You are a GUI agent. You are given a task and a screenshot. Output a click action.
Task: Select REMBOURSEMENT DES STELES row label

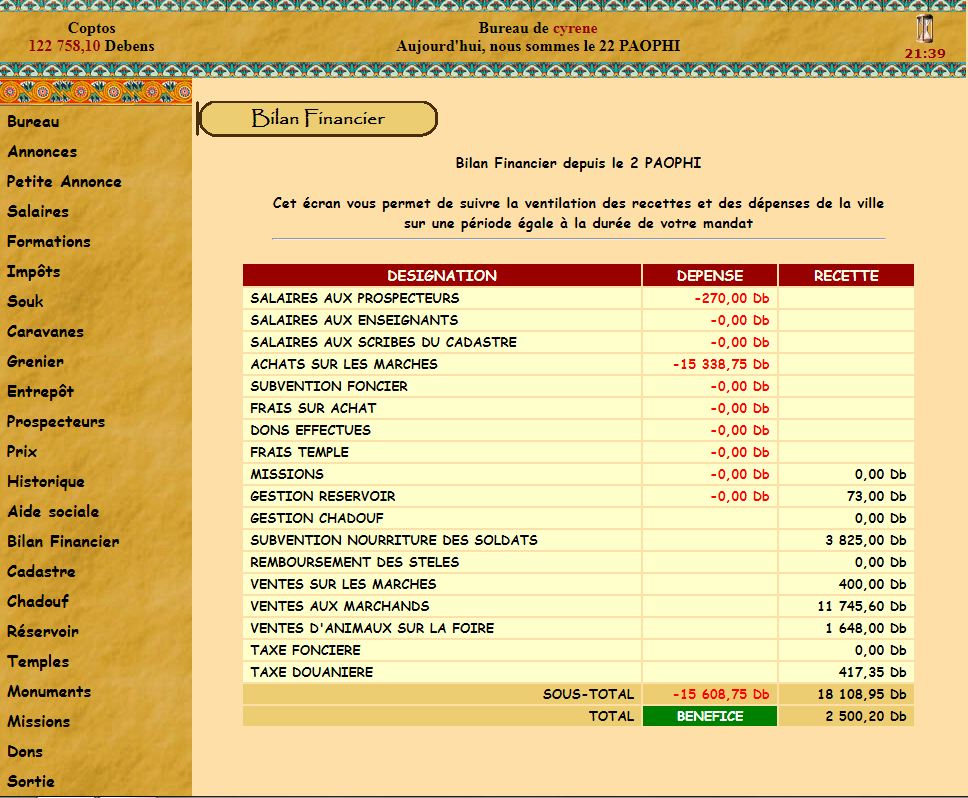pos(354,562)
